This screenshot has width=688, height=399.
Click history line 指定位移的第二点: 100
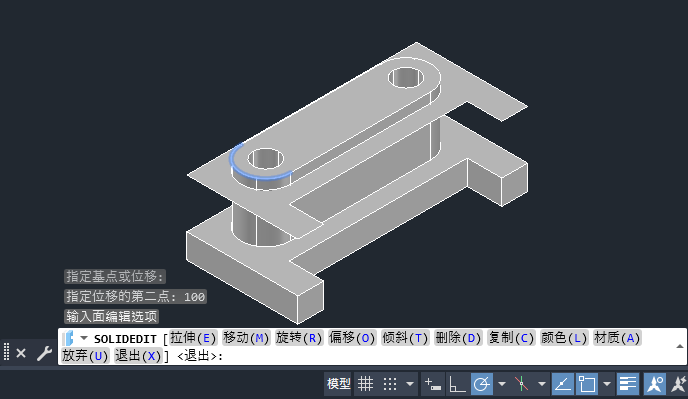pos(136,297)
